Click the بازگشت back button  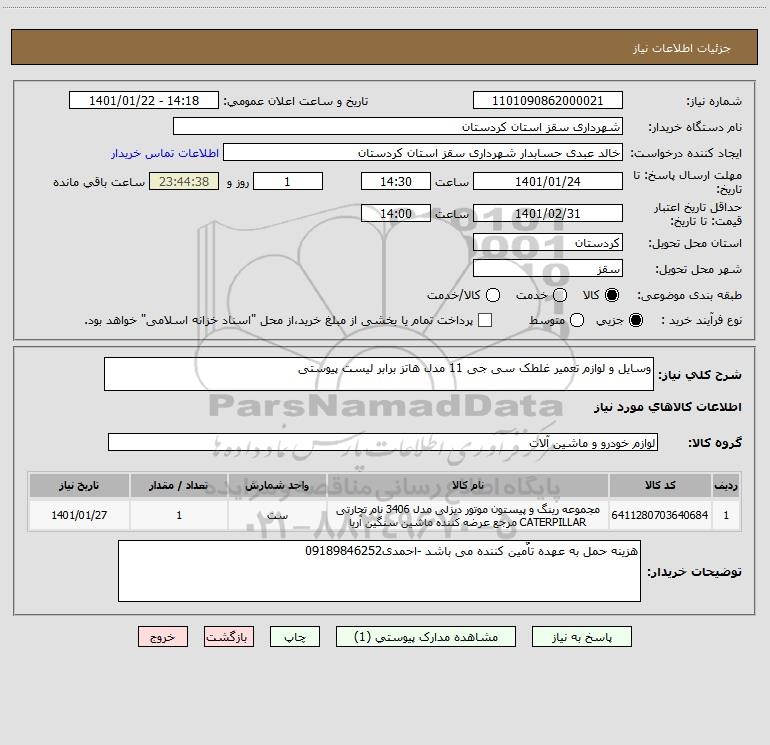point(229,637)
